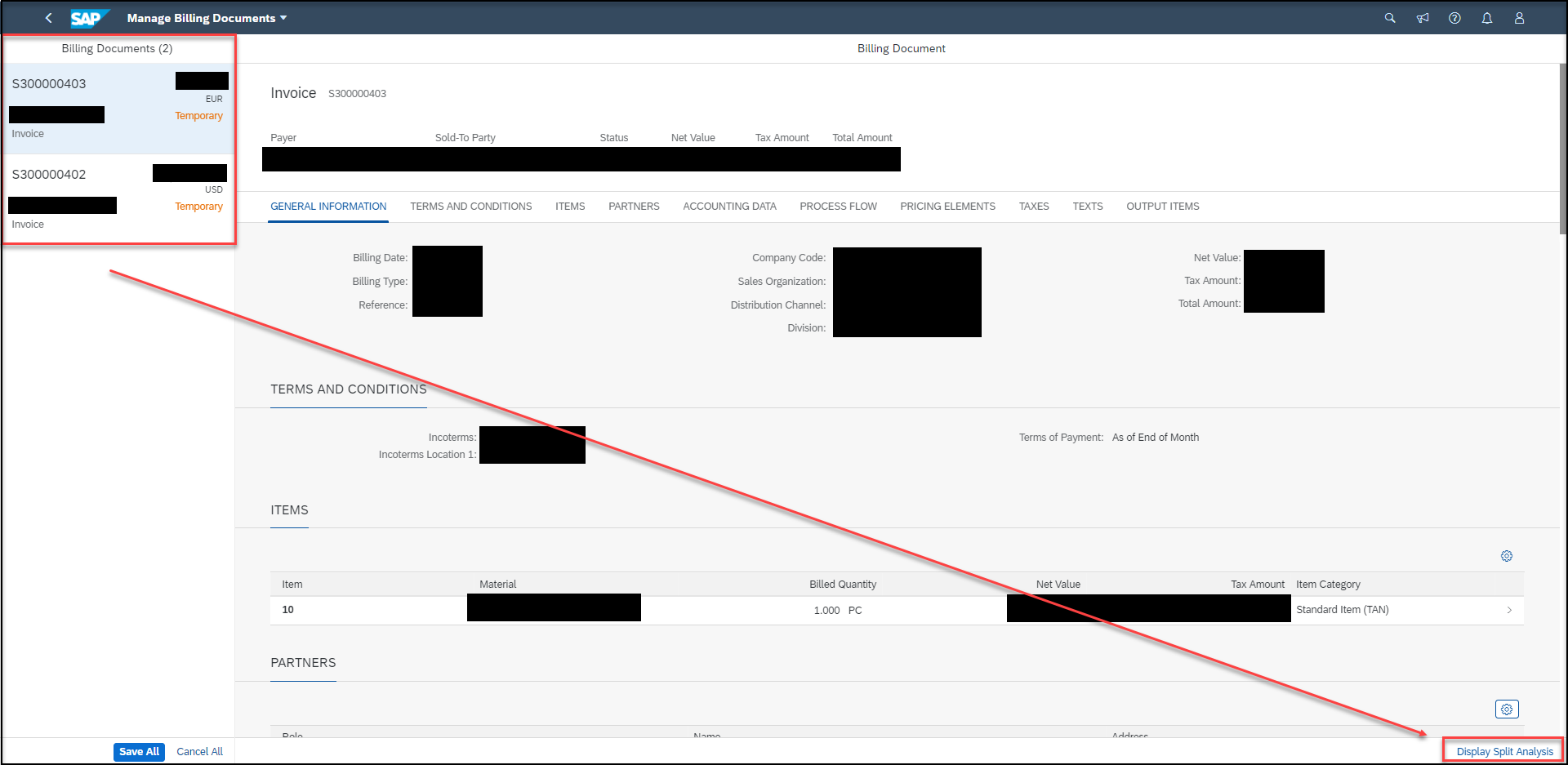
Task: Click Display Split Analysis link
Action: tap(1504, 752)
